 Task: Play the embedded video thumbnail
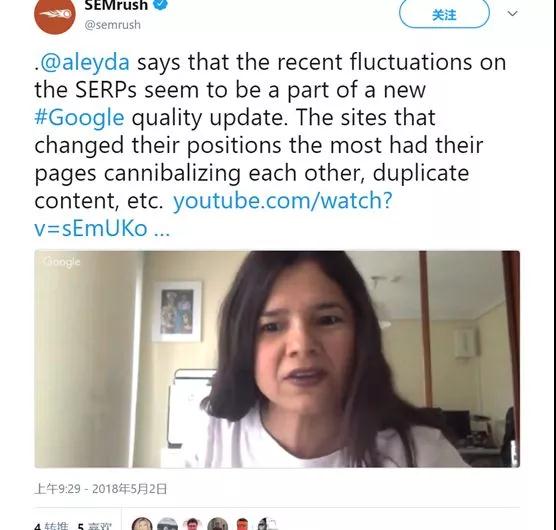(277, 359)
